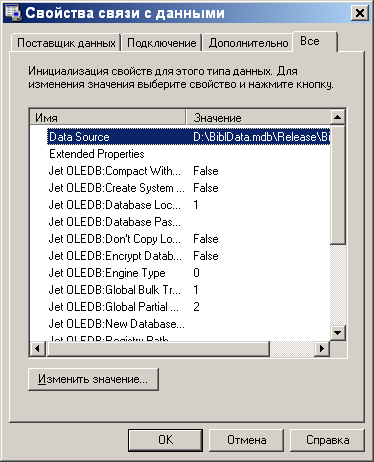Open the Подключение tab

[x=162, y=43]
